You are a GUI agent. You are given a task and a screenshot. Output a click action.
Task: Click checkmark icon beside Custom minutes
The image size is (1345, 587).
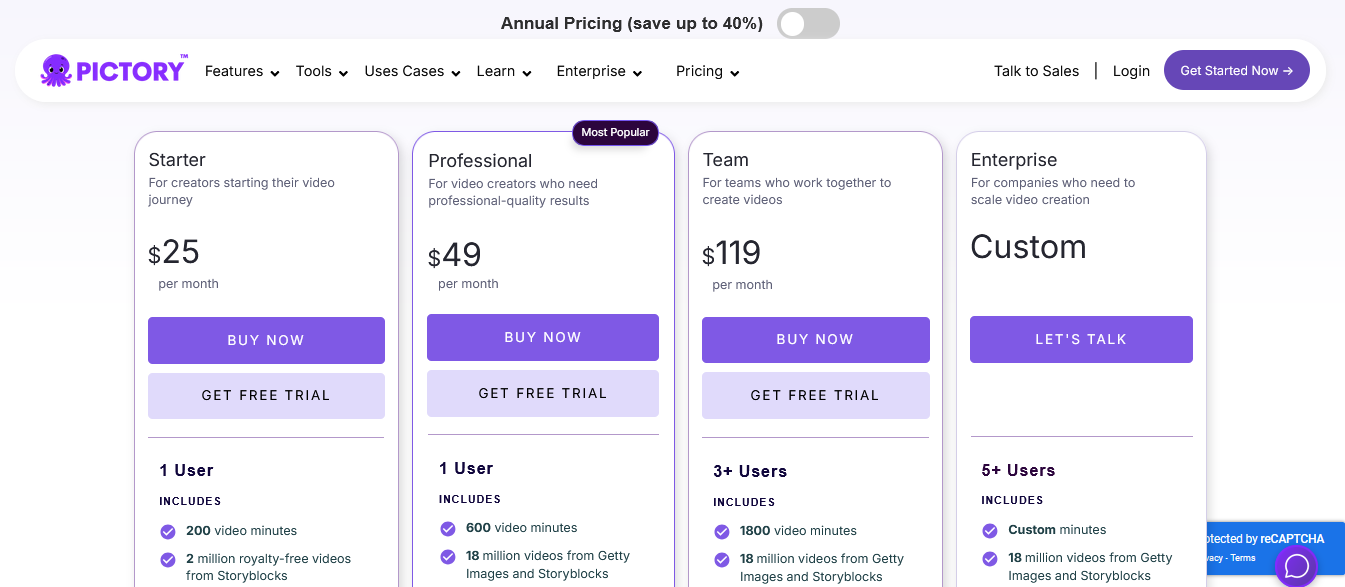point(990,530)
